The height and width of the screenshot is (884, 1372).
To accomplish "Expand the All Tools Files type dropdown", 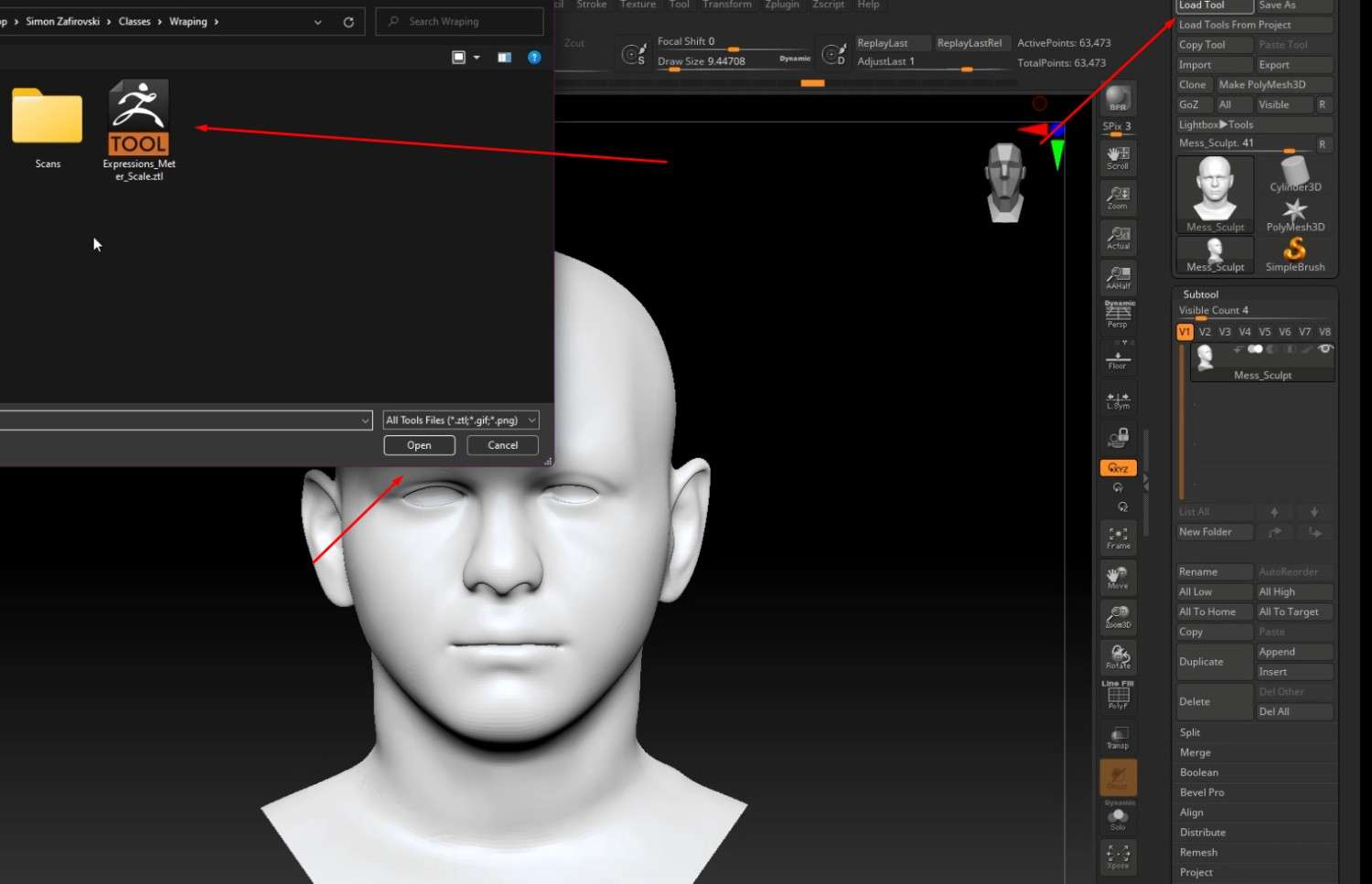I will (461, 421).
